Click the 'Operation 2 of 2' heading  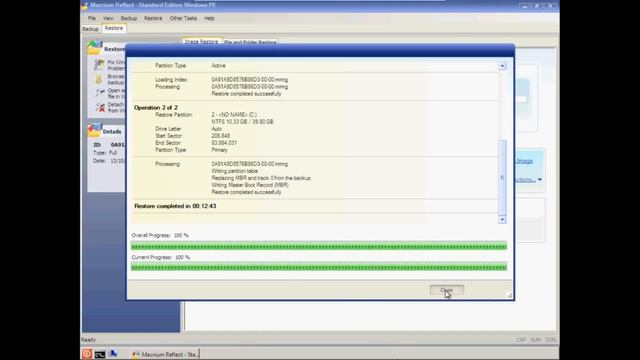(156, 108)
